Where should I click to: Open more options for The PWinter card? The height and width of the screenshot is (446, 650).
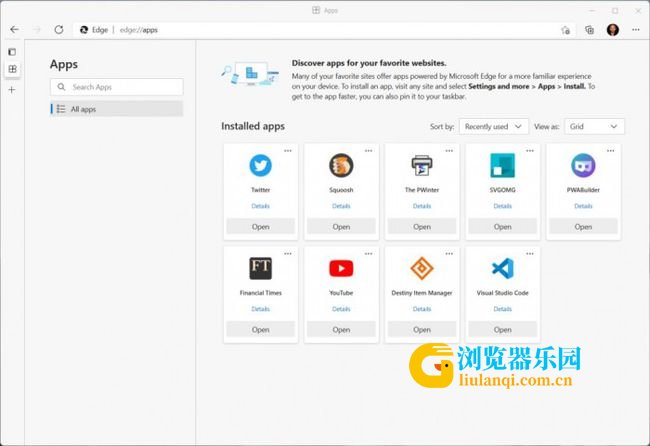tap(449, 151)
